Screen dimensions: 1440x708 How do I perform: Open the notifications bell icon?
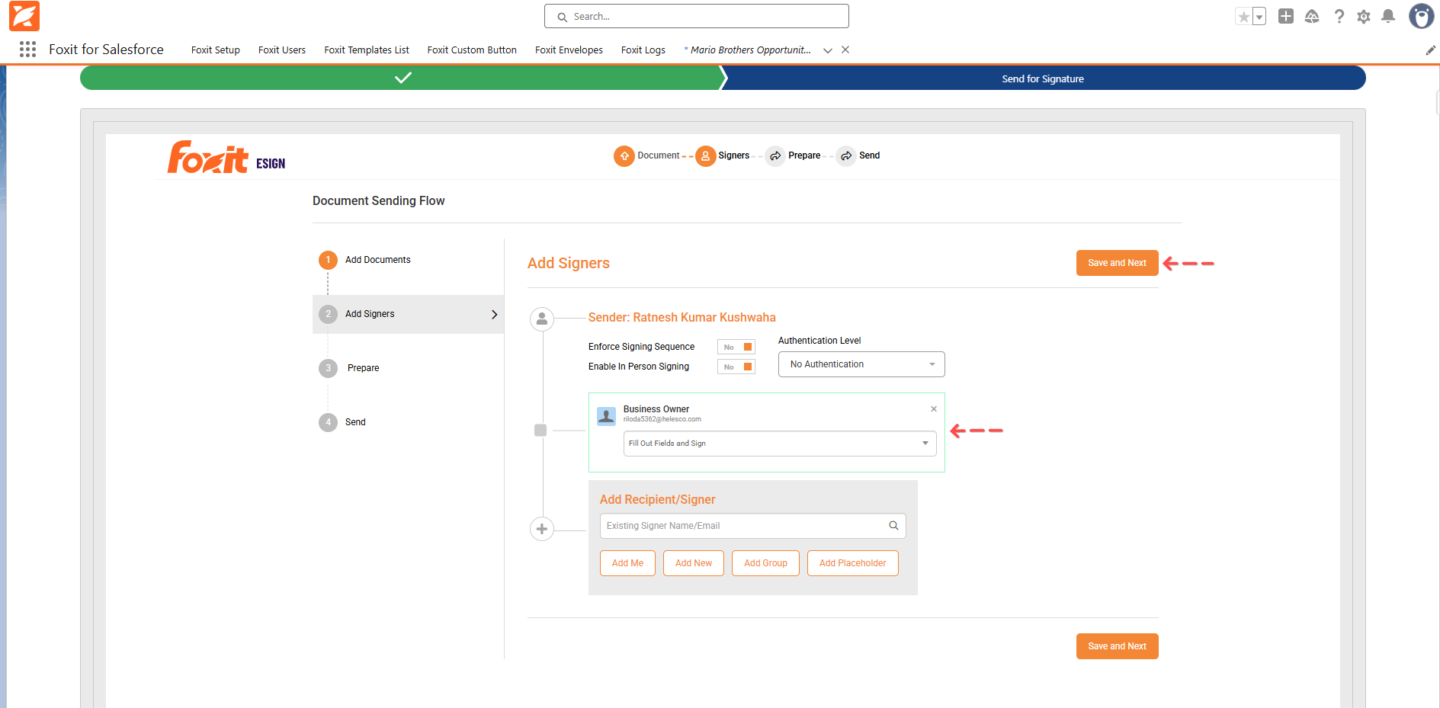(x=1388, y=16)
